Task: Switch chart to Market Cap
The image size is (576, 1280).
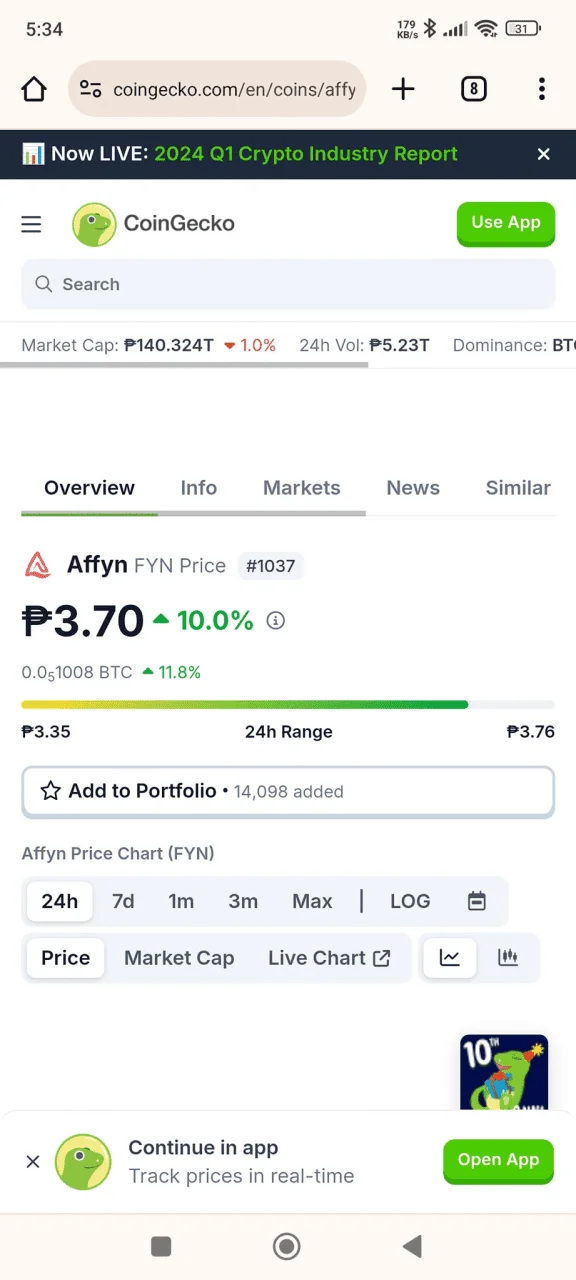Action: point(179,958)
